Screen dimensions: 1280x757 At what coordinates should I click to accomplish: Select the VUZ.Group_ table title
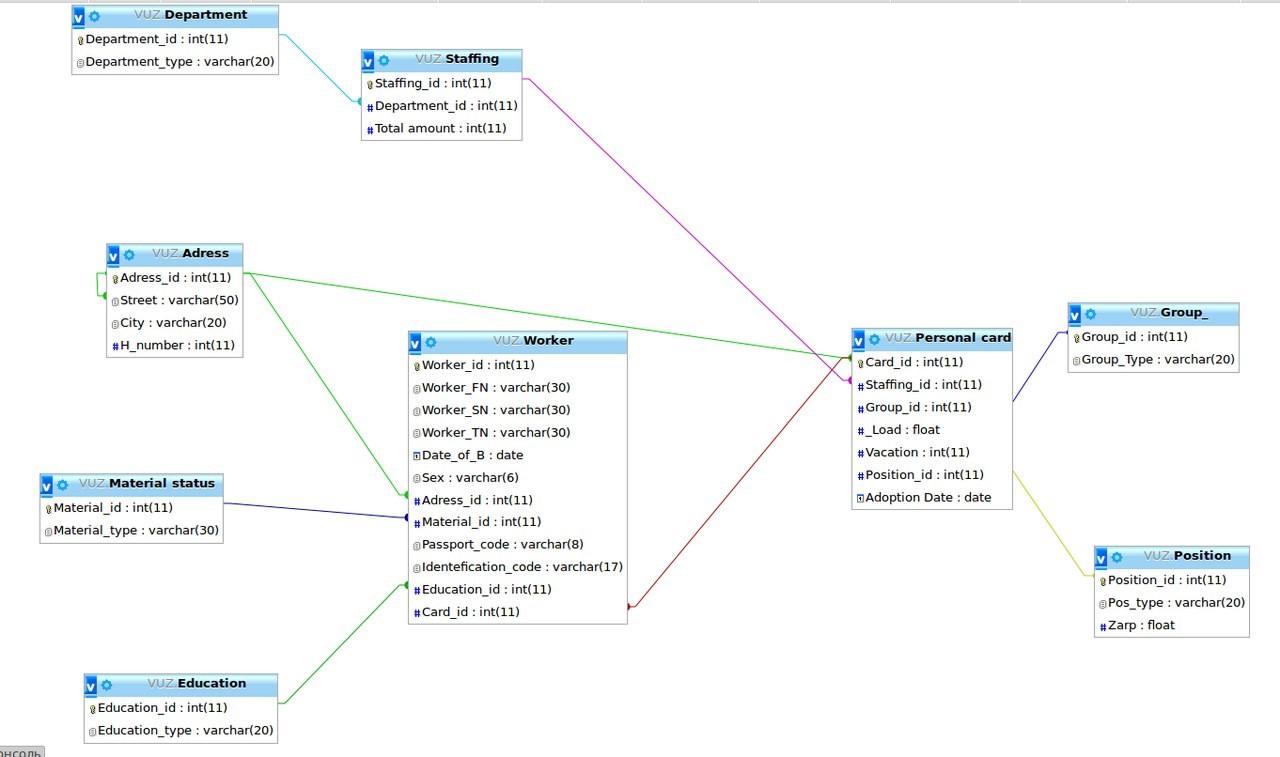click(1169, 313)
